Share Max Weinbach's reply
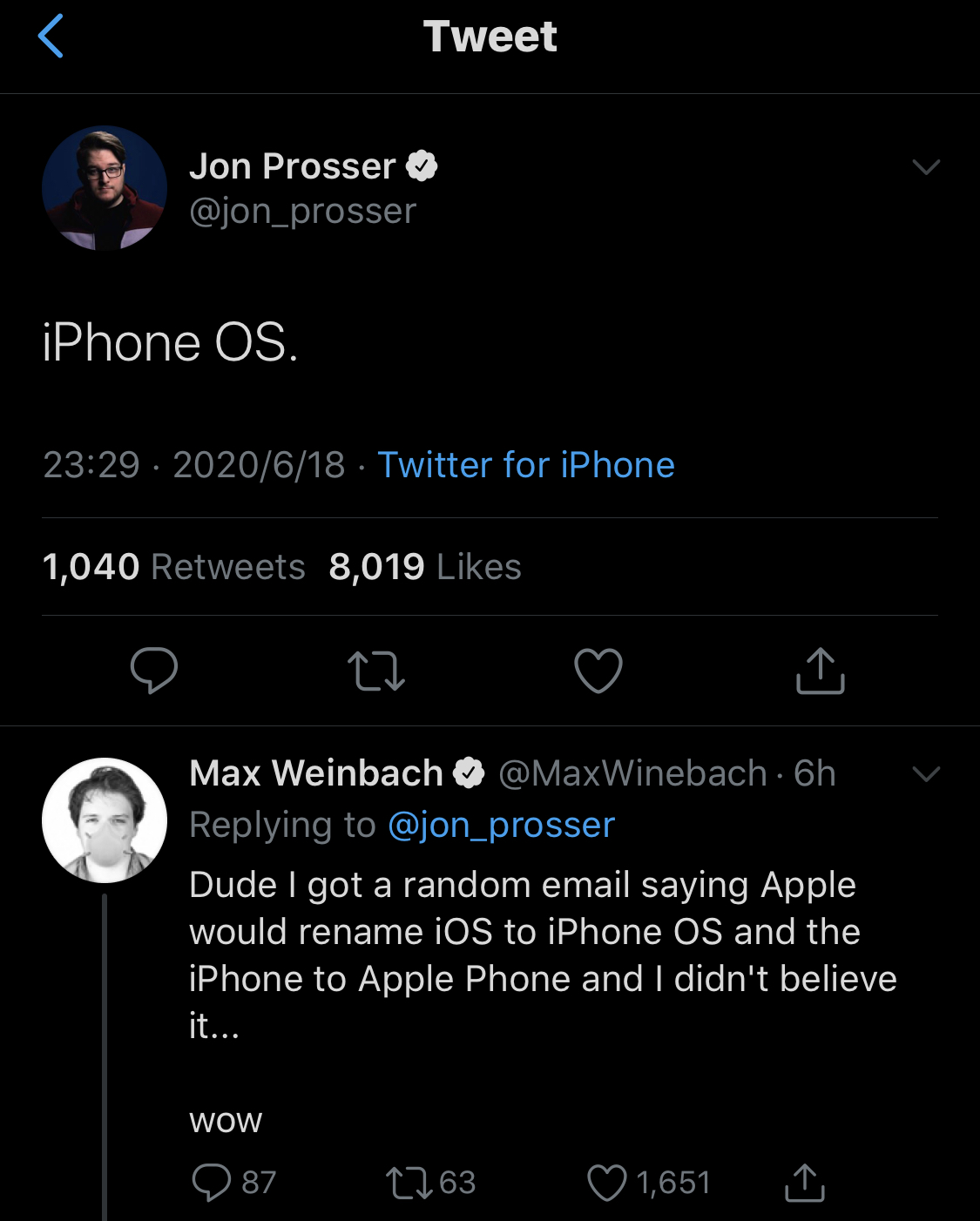The height and width of the screenshot is (1221, 980). click(x=805, y=1182)
